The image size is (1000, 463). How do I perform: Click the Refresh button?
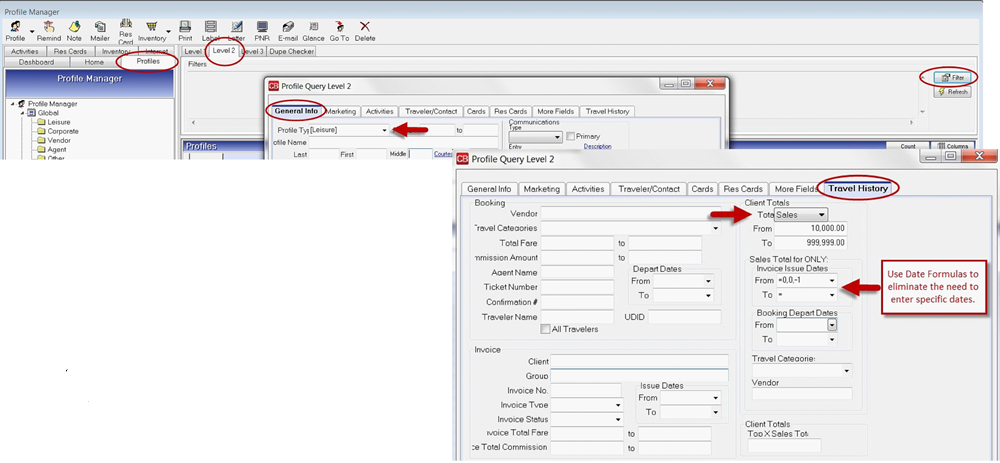(x=952, y=92)
